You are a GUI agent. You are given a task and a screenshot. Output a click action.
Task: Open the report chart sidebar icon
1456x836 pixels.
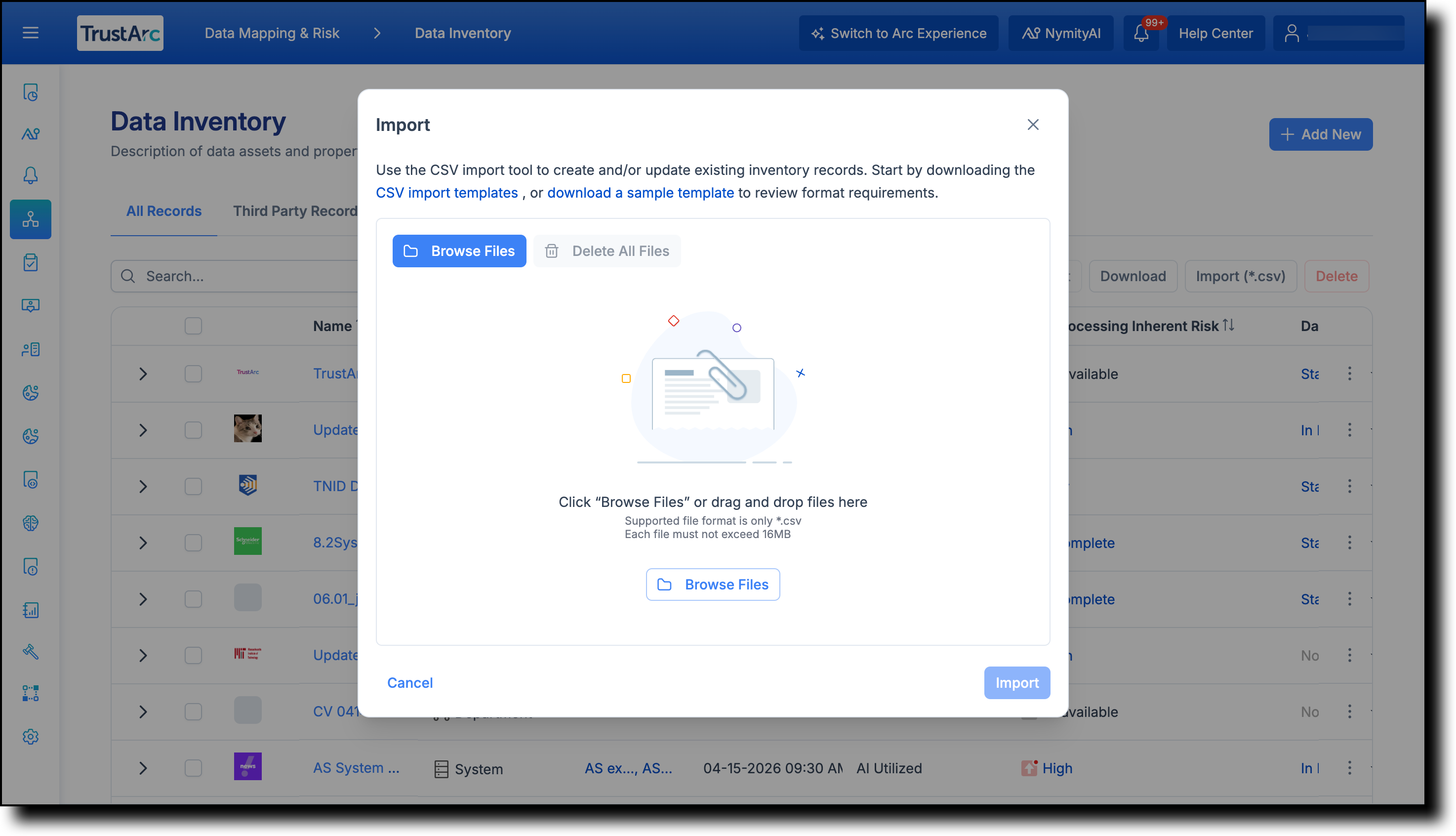tap(31, 610)
